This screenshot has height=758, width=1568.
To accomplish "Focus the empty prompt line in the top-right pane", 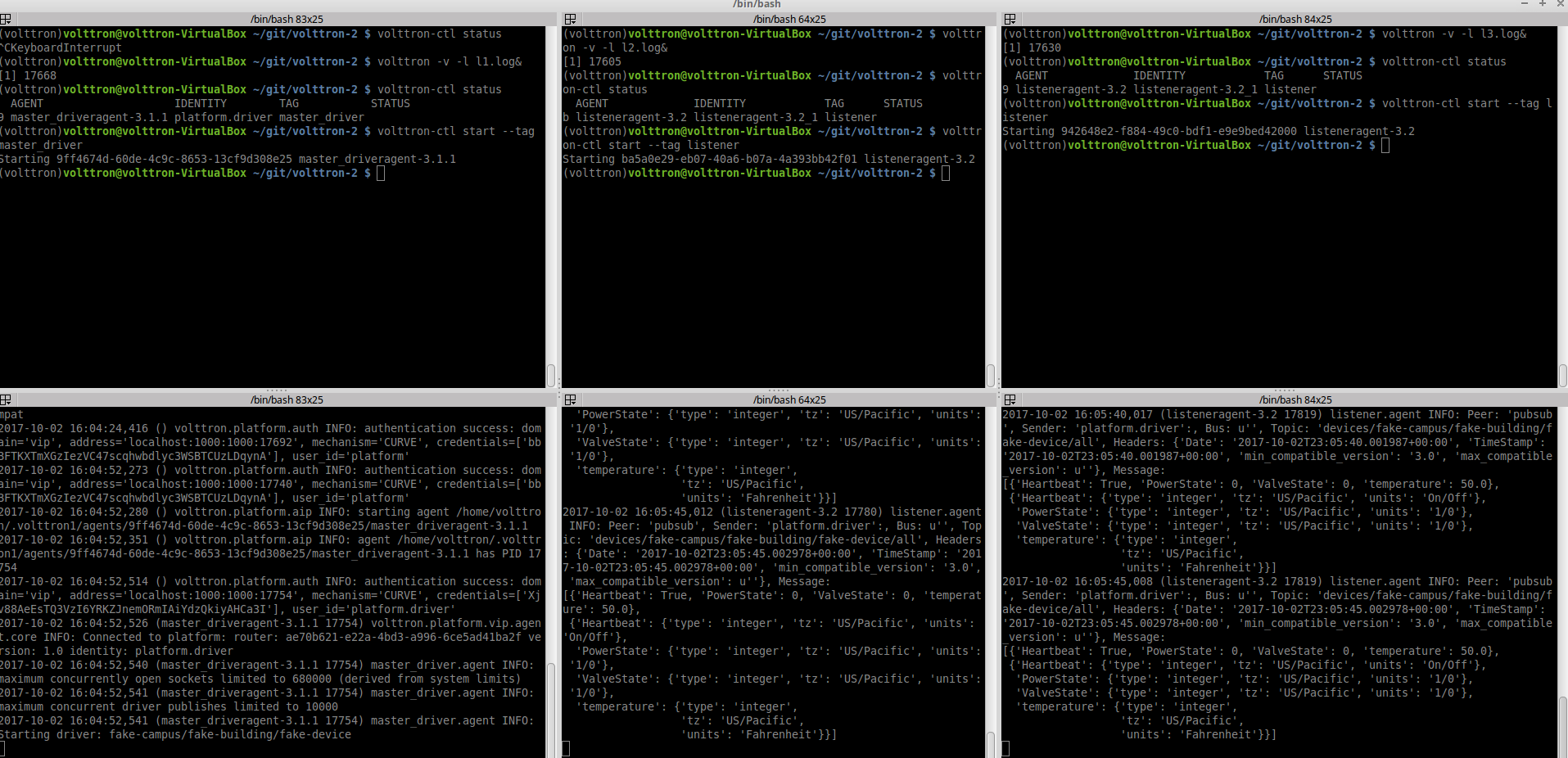I will coord(1196,145).
